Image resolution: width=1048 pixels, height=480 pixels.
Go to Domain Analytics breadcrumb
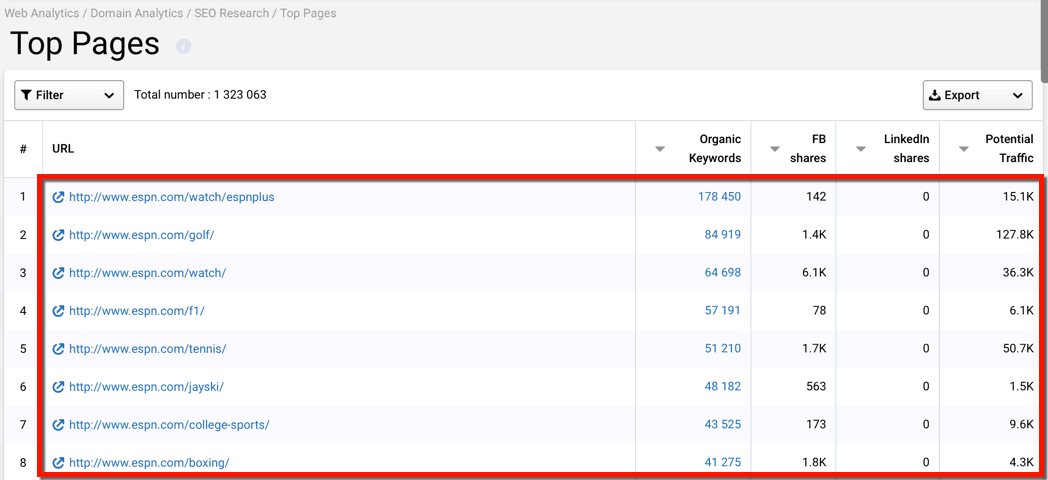click(136, 13)
